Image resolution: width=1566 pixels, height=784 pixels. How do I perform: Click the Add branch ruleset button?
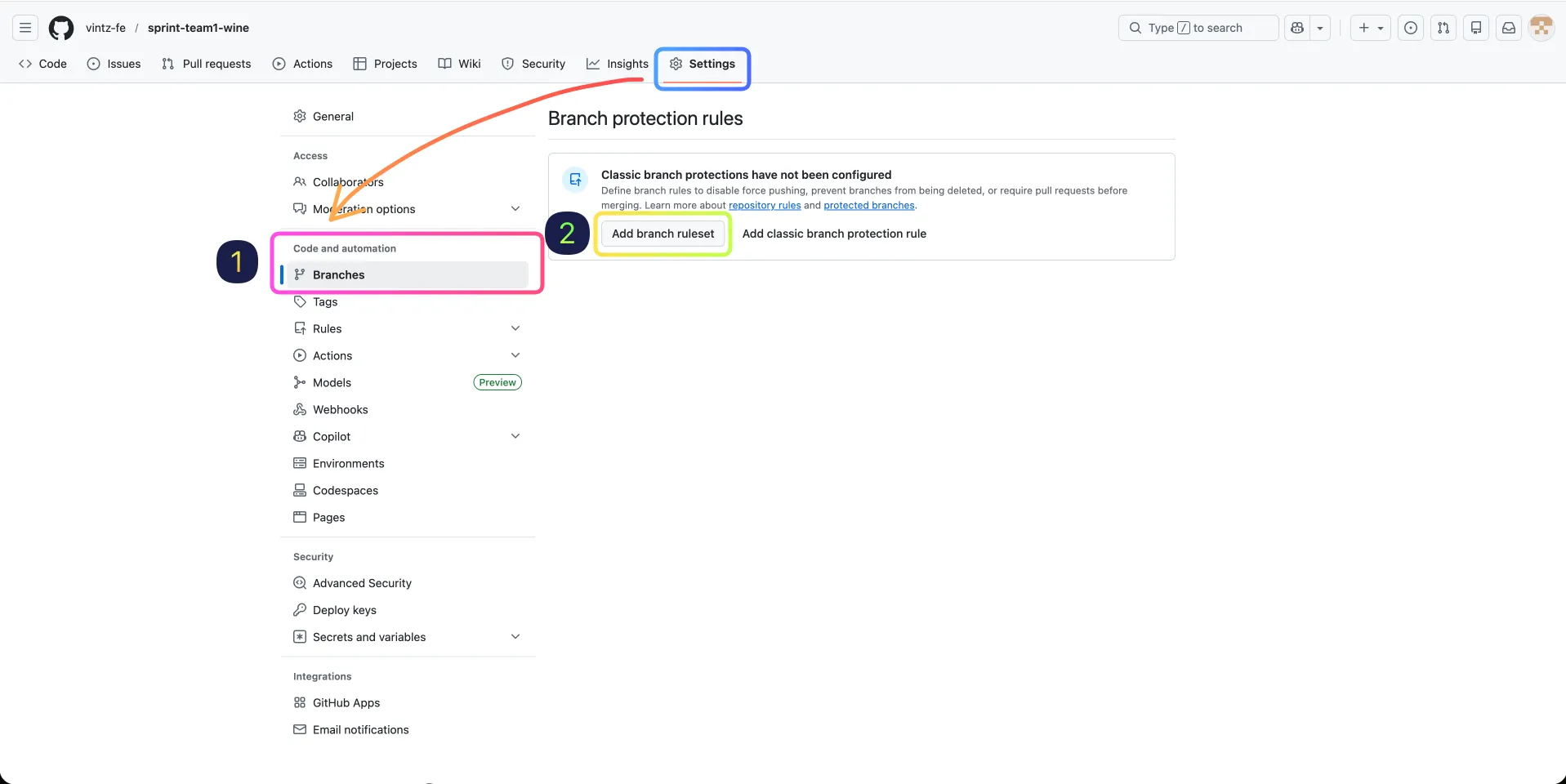pos(663,234)
